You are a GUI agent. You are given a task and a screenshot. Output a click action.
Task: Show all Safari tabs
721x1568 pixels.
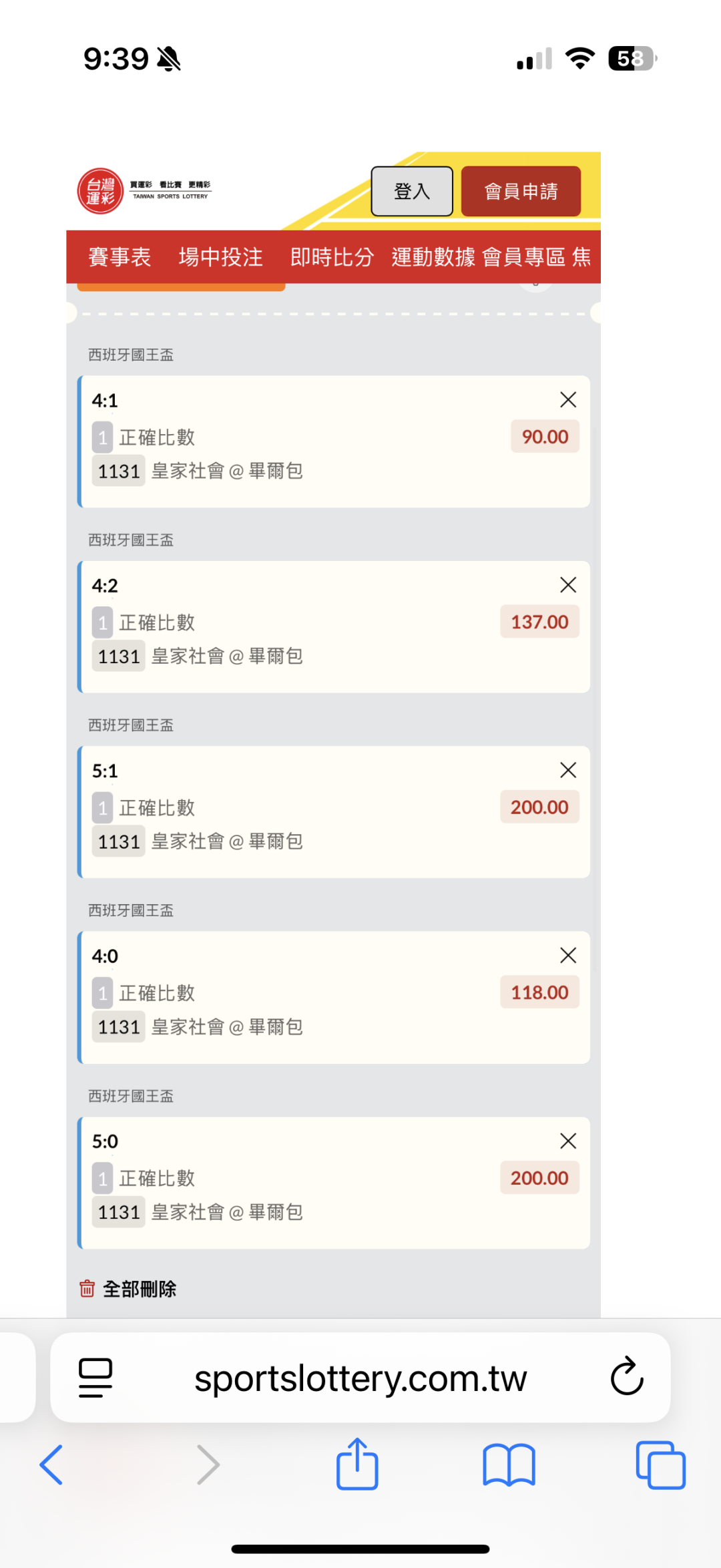(660, 1465)
